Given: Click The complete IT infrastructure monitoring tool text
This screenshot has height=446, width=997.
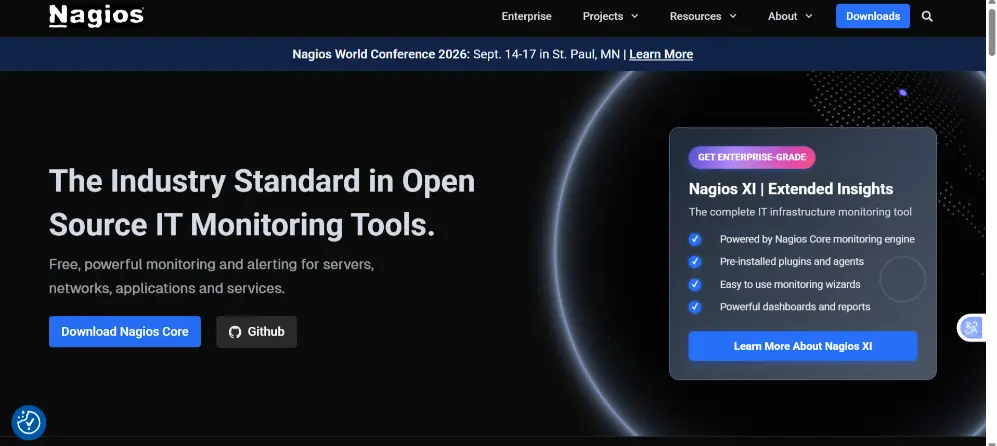Looking at the screenshot, I should point(800,212).
